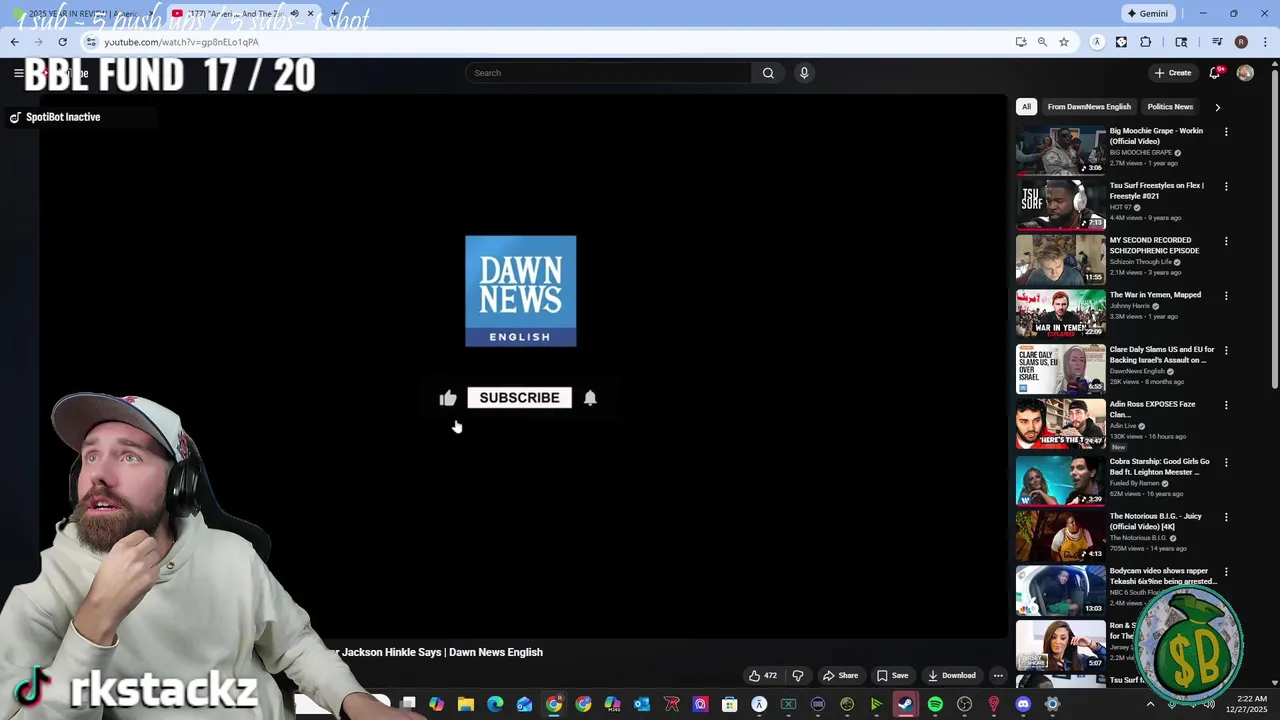Focus the YouTube search field
The image size is (1280, 720).
(x=608, y=73)
